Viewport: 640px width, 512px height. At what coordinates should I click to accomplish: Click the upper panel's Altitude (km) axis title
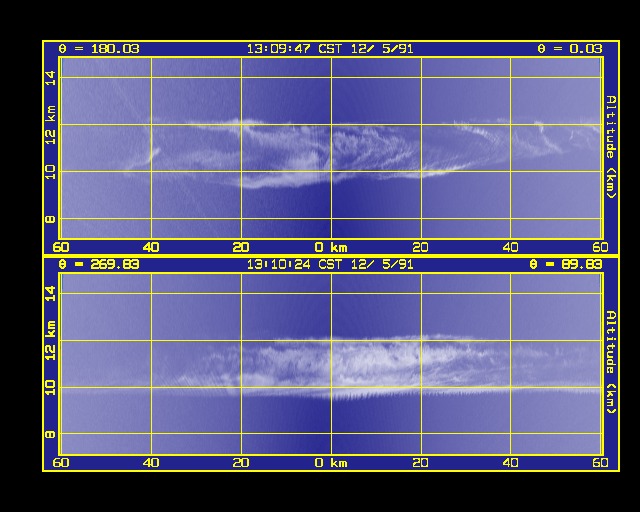point(611,147)
